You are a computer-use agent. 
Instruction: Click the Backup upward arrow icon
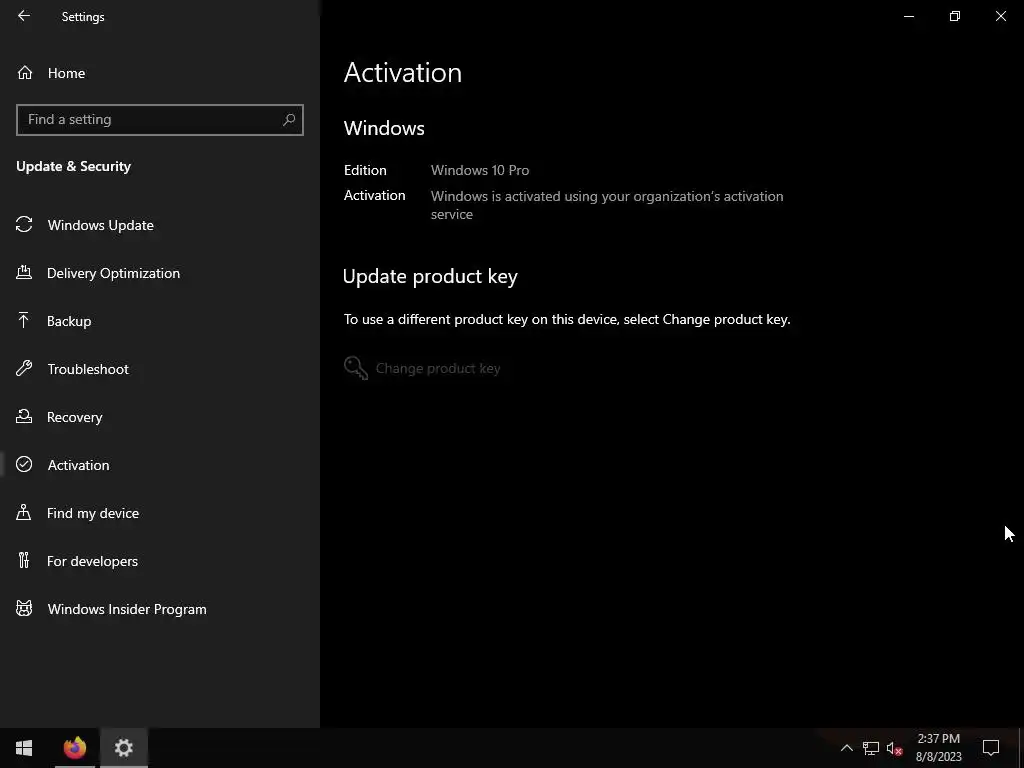pyautogui.click(x=24, y=320)
